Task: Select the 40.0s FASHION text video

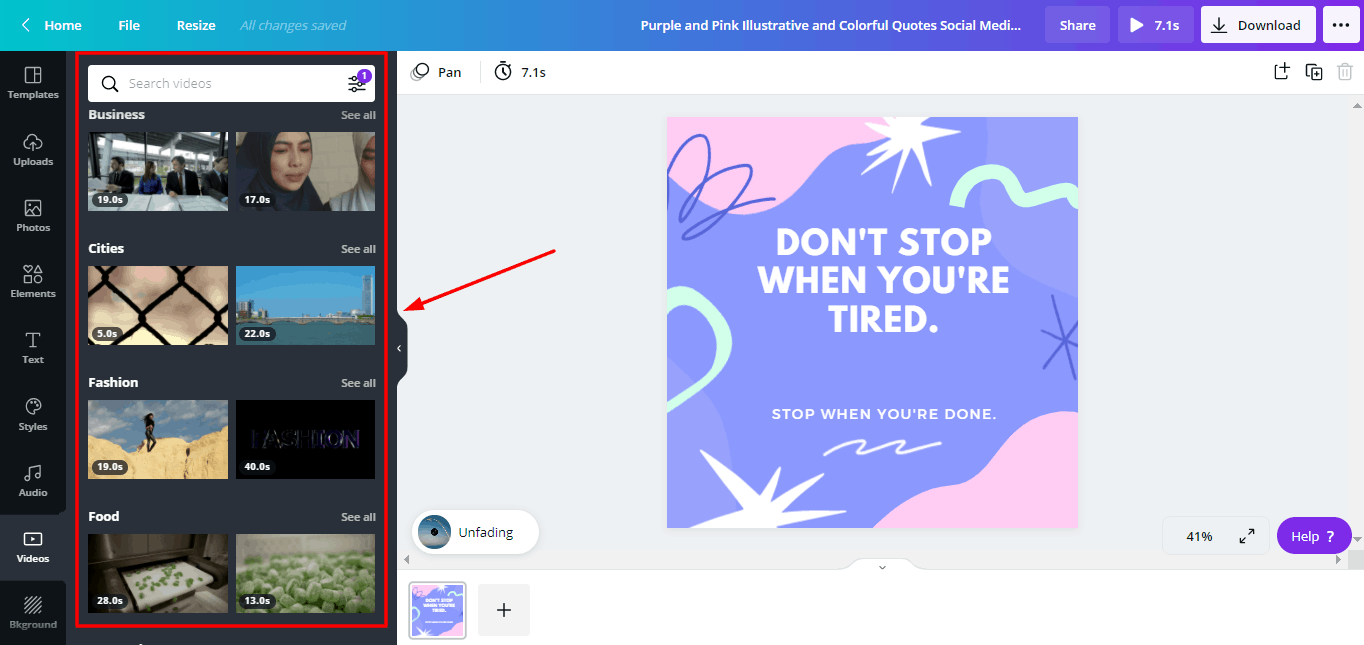Action: [305, 439]
